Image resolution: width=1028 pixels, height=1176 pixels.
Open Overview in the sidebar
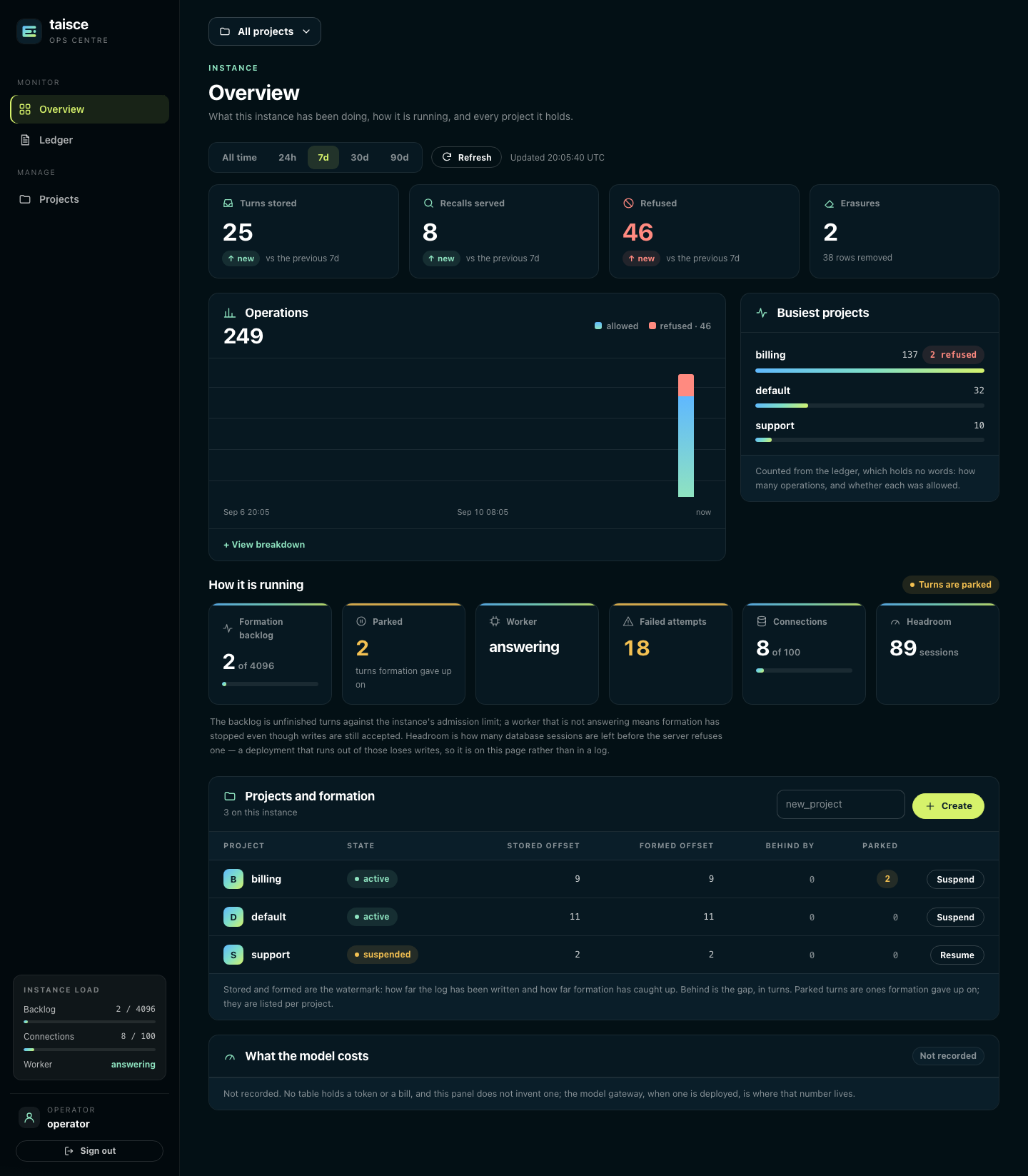(90, 109)
